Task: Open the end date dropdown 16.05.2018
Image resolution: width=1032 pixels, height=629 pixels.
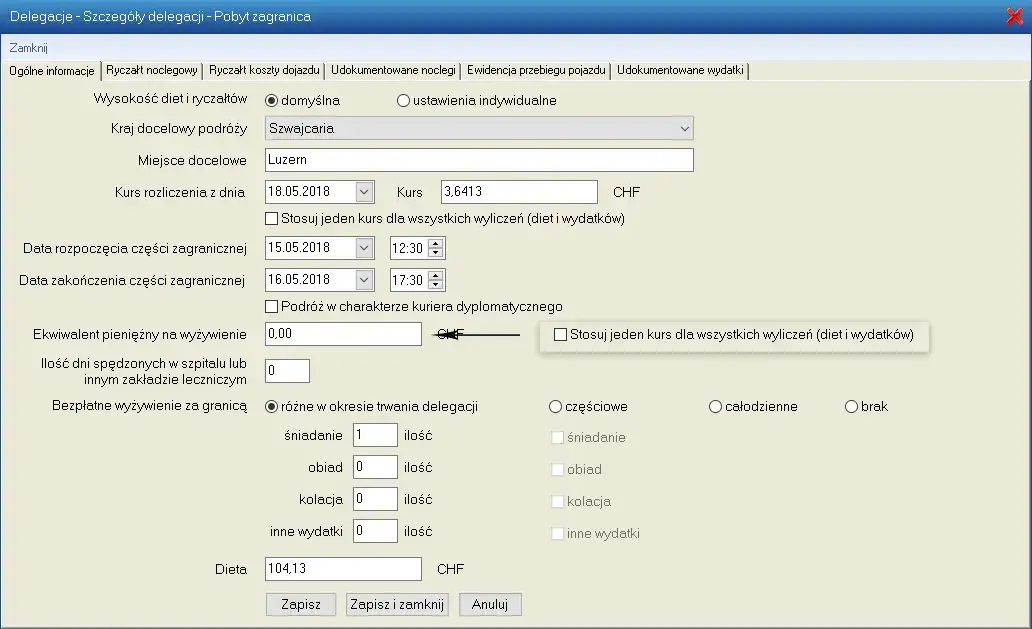Action: 363,280
